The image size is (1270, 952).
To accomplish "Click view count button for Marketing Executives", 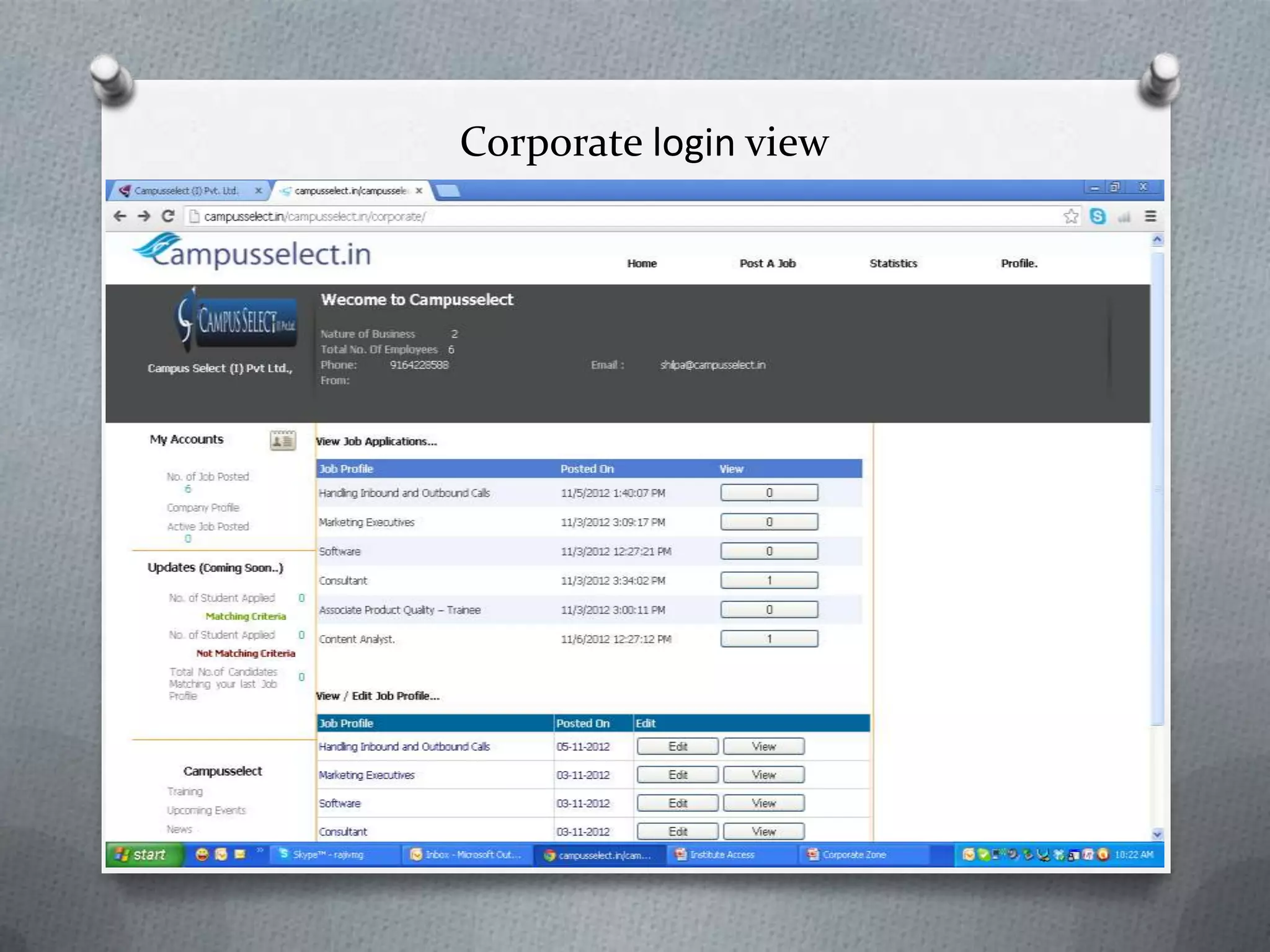I will (x=769, y=522).
